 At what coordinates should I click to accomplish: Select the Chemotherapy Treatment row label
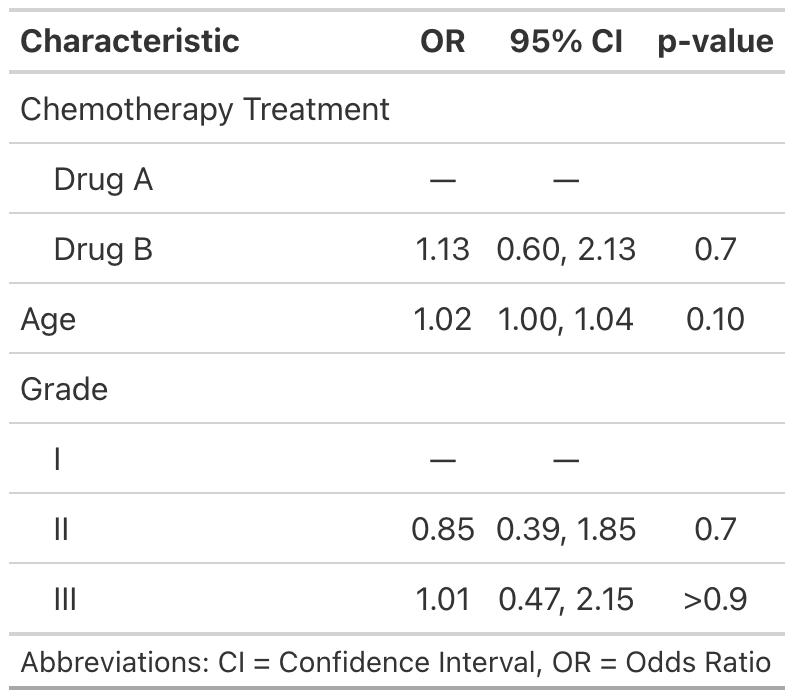click(205, 109)
